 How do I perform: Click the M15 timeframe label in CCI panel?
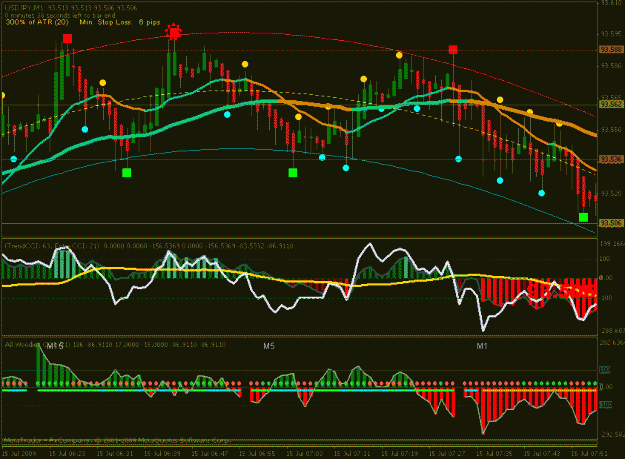tap(55, 346)
